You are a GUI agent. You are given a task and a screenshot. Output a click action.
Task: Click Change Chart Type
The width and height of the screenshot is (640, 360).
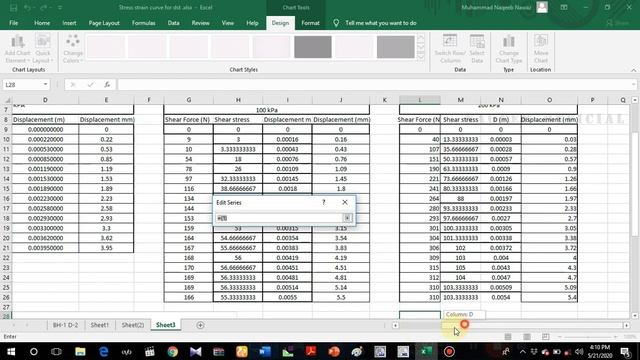(509, 49)
